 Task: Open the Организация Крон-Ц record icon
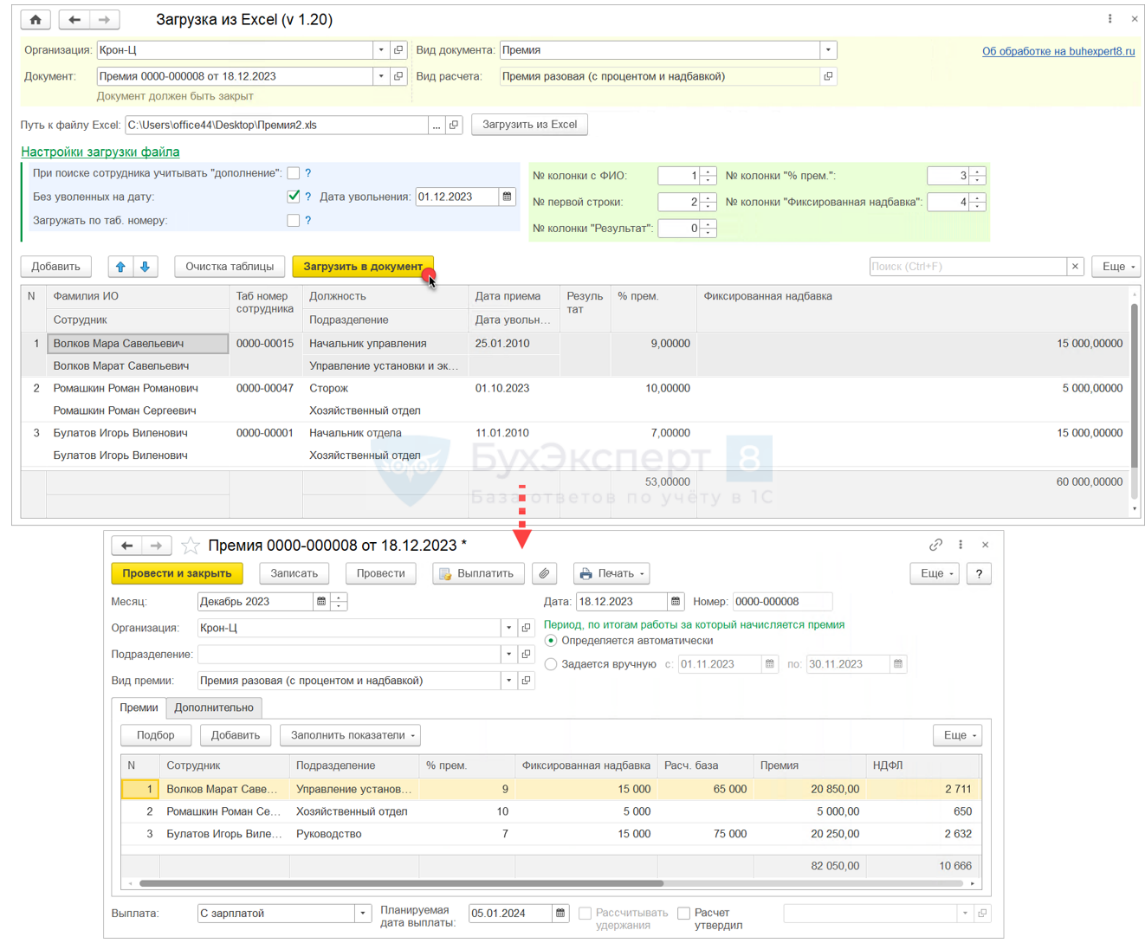398,50
